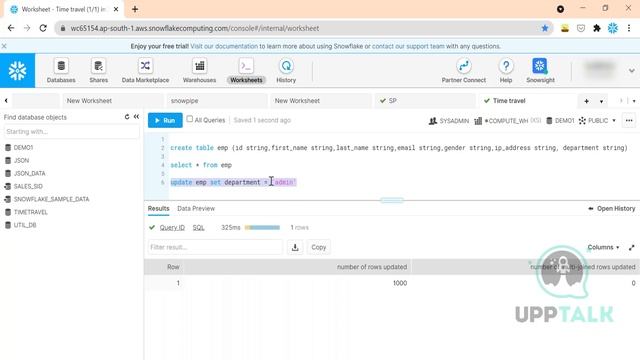Open contact our support team link

(408, 46)
